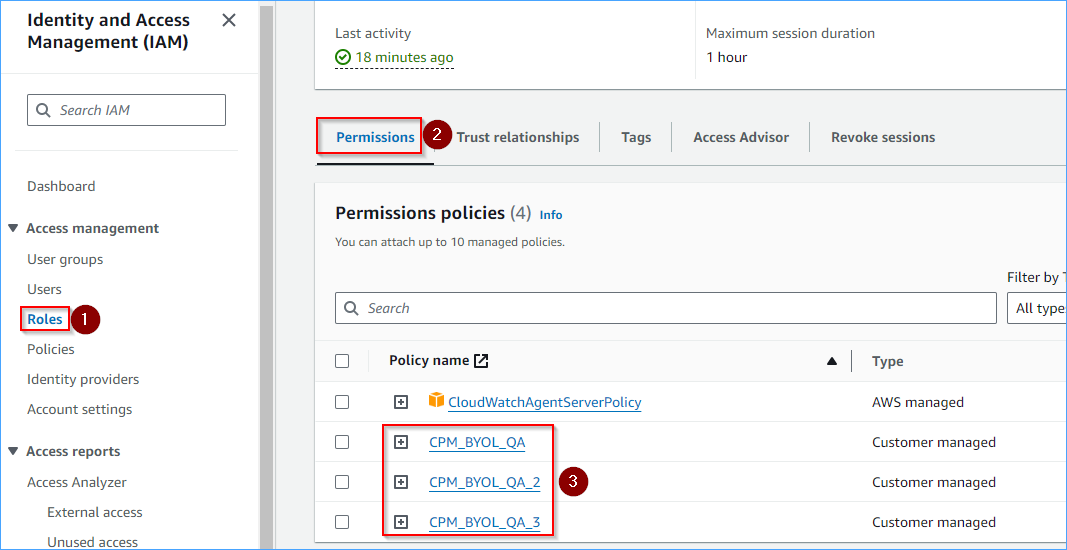
Task: Open External access under Access Analyzer
Action: click(95, 513)
